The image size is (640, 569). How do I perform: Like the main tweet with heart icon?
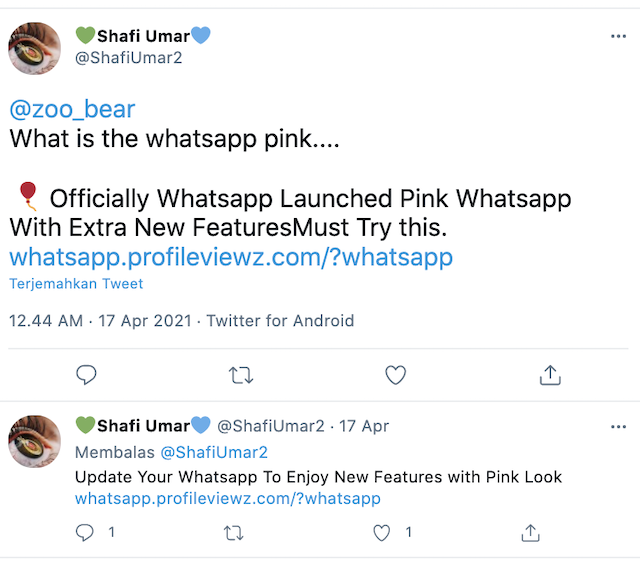[396, 375]
